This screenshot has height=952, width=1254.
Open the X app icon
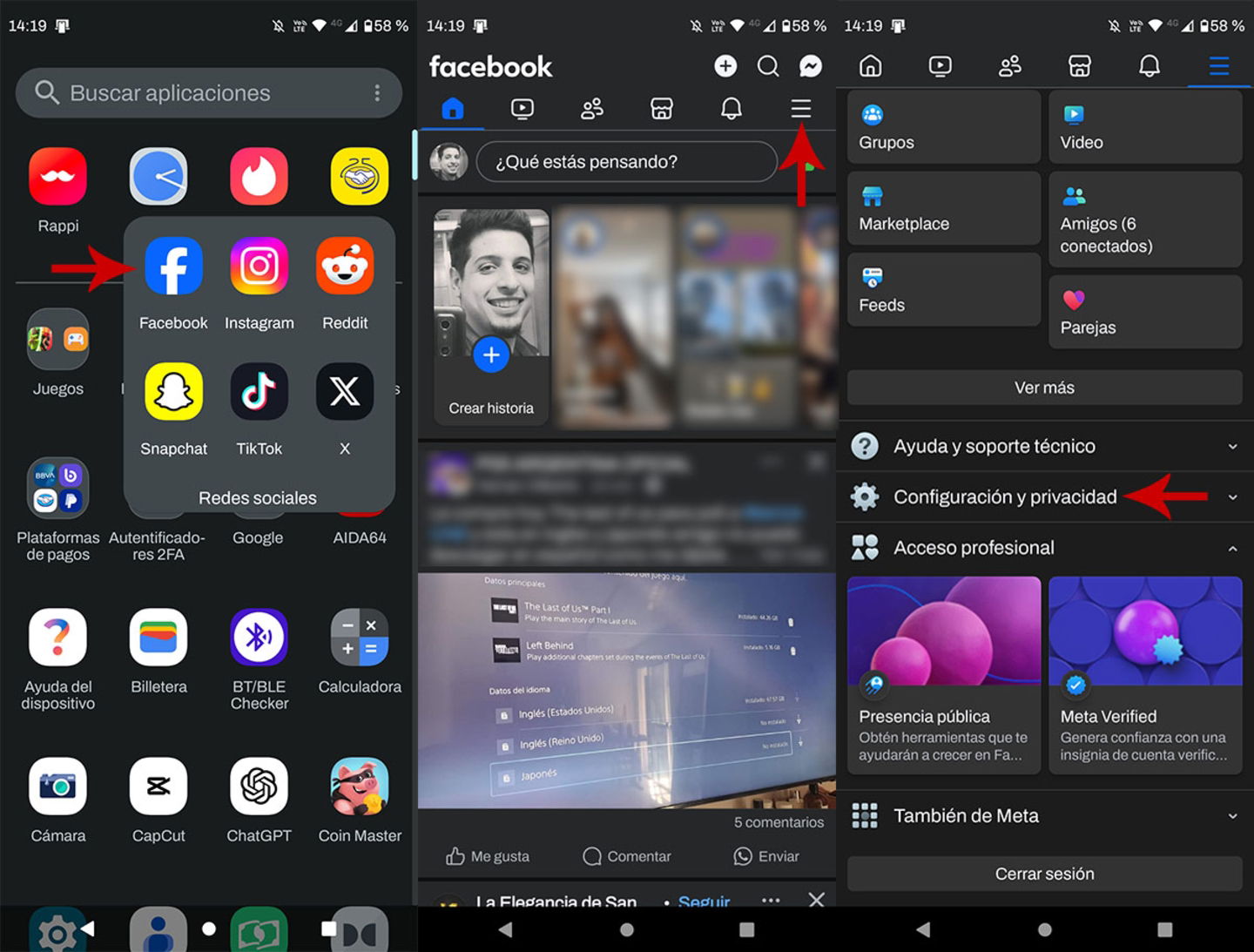[345, 392]
